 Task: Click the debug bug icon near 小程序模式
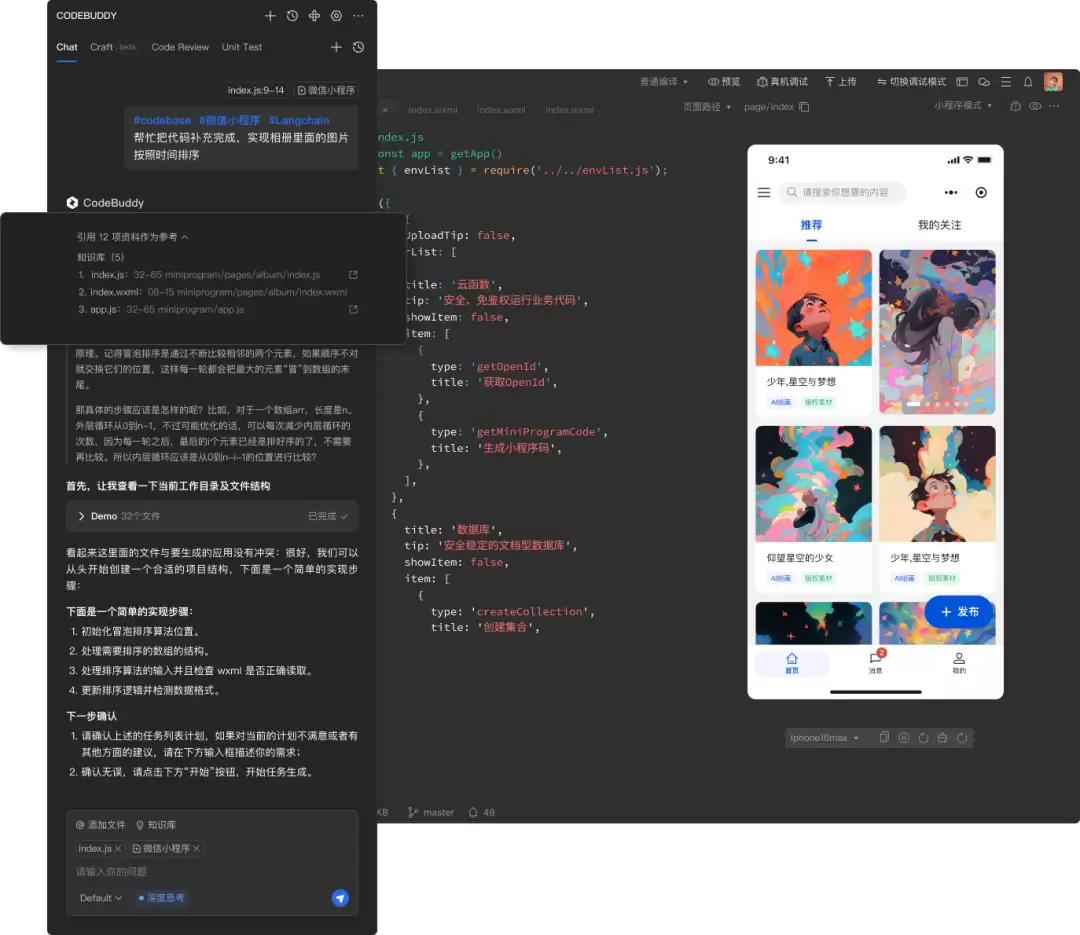[1014, 107]
